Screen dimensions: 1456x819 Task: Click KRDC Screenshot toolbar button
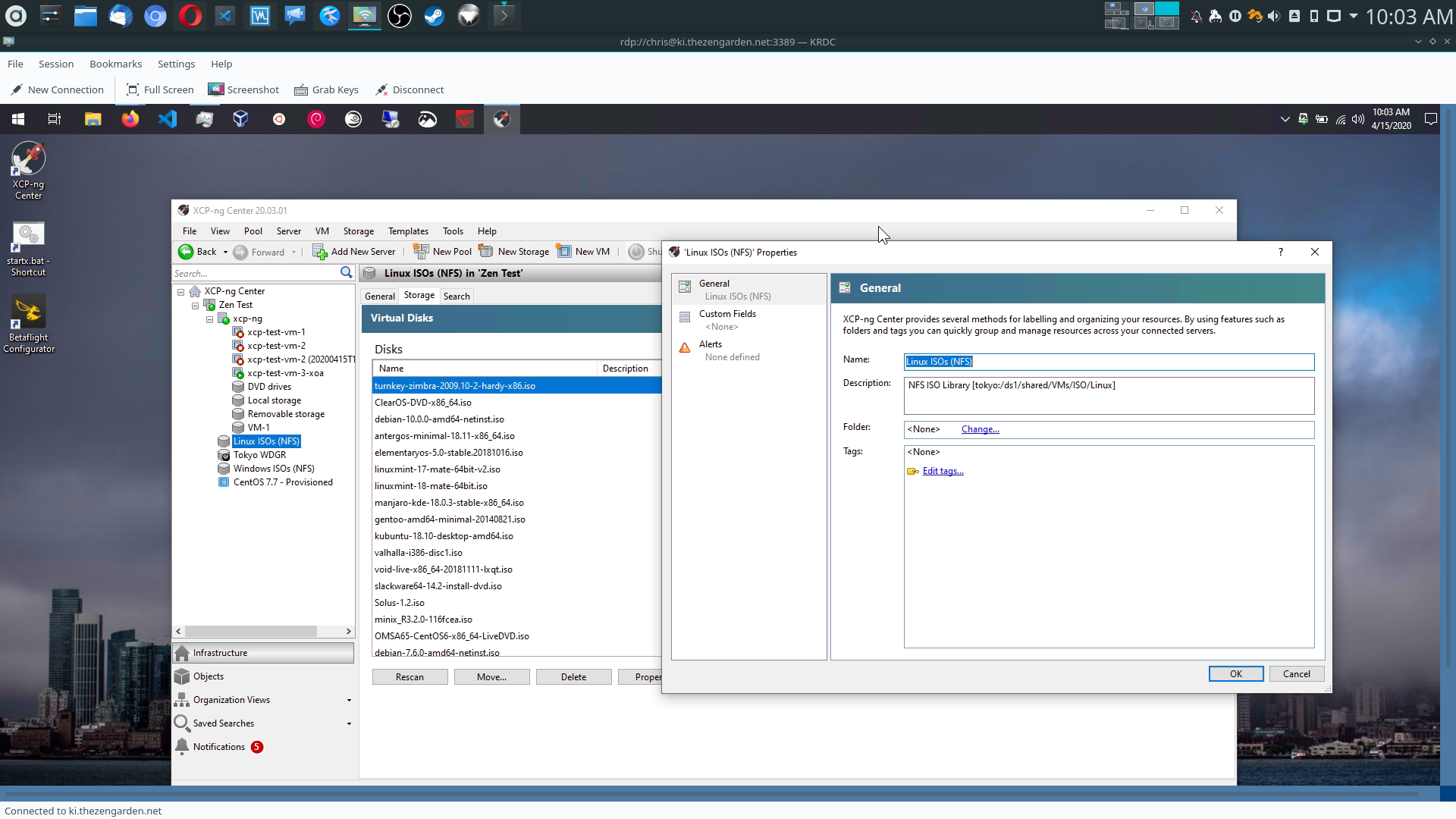[x=243, y=89]
